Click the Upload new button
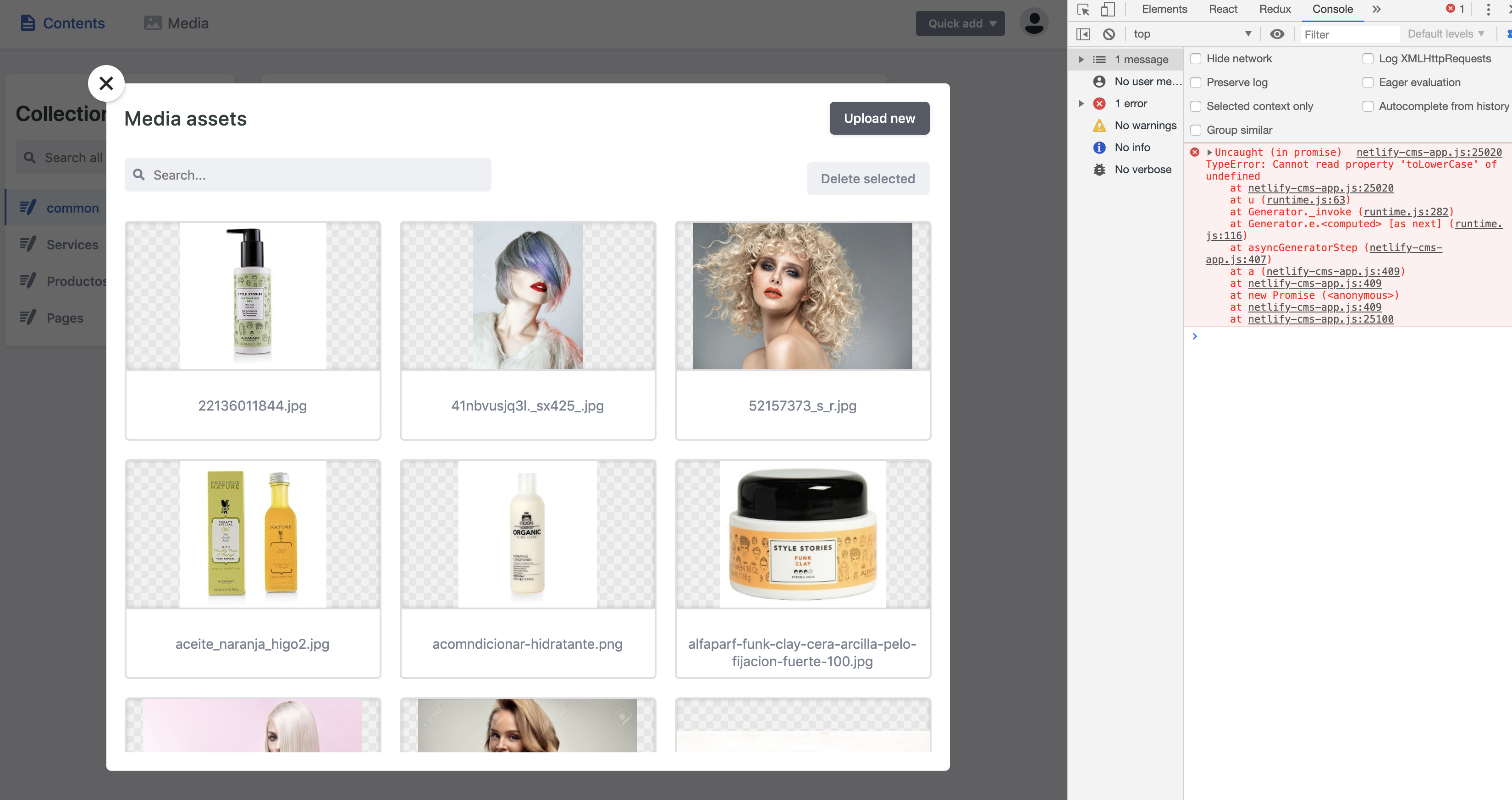Screen dimensions: 1512x800 click(x=879, y=118)
